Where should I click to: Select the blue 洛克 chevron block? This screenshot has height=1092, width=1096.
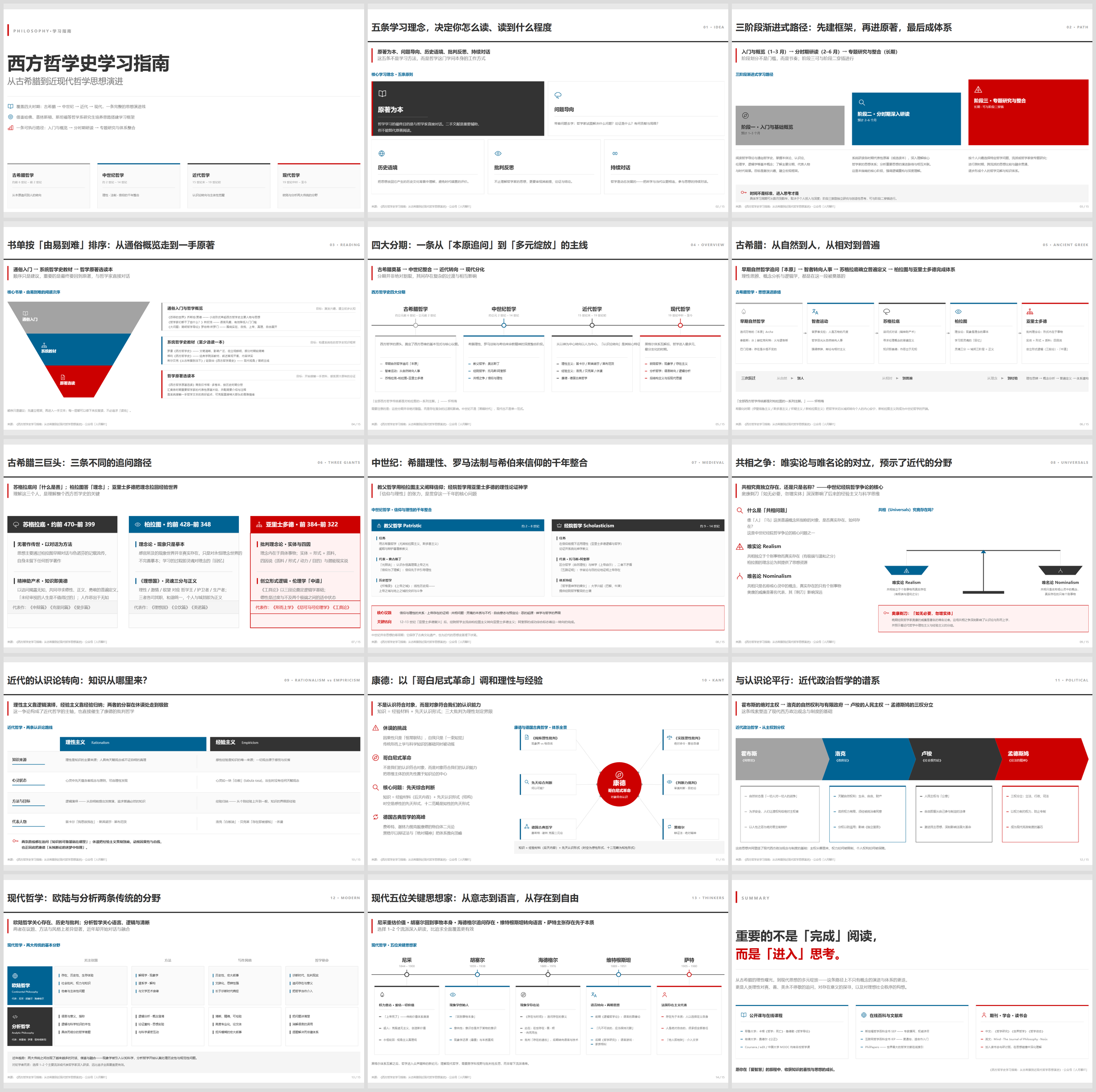point(870,759)
